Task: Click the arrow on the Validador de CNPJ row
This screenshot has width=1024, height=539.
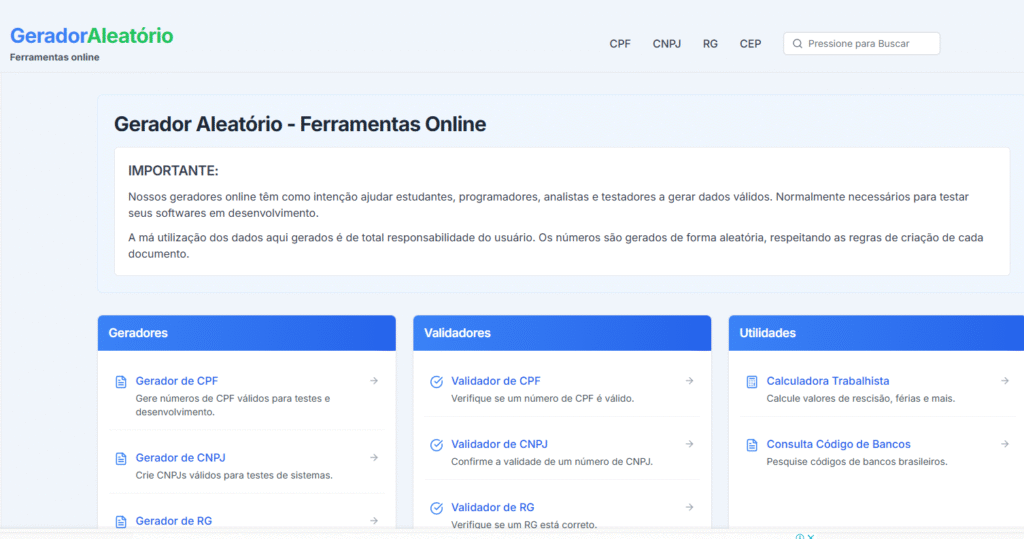Action: [689, 444]
